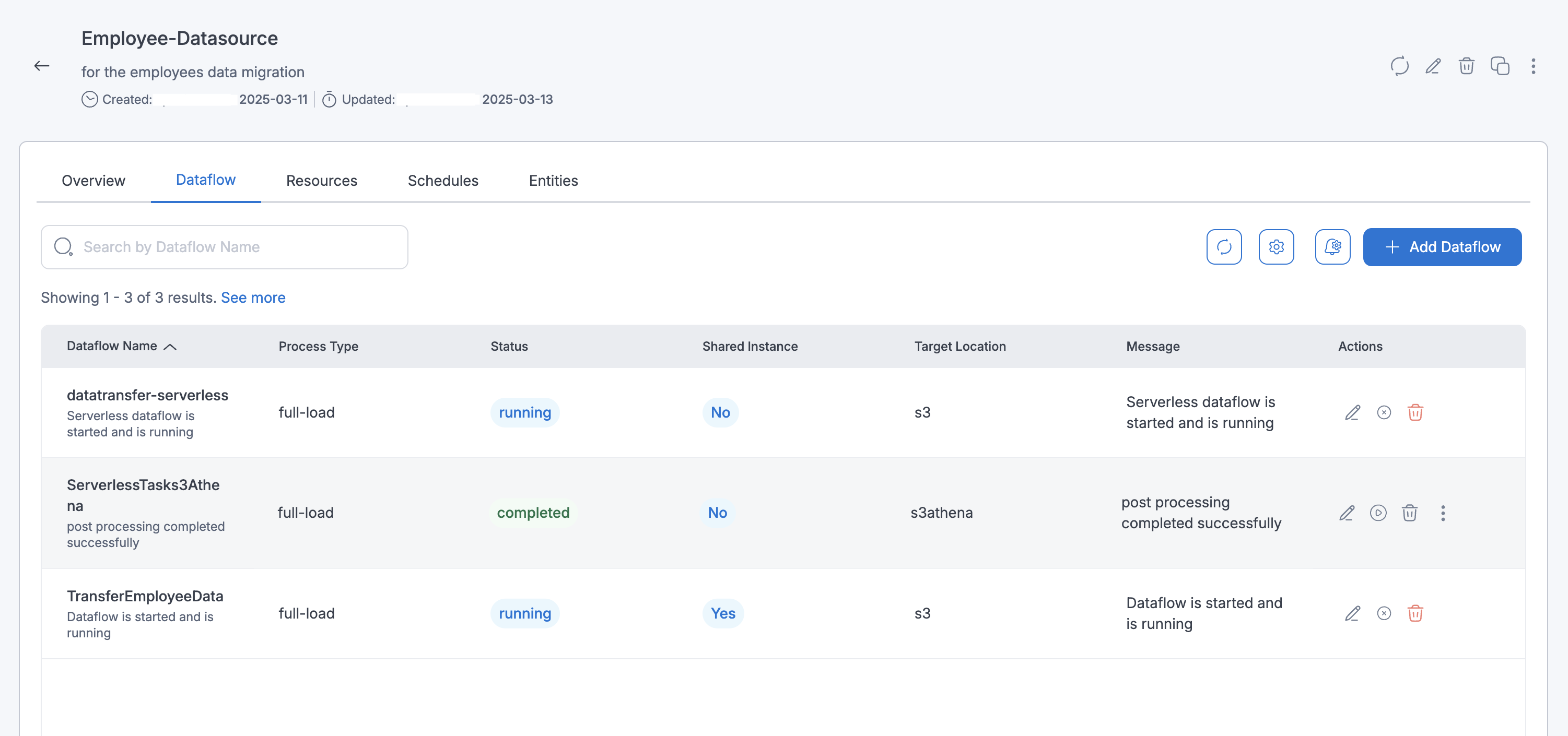
Task: Click the See more link
Action: point(253,298)
